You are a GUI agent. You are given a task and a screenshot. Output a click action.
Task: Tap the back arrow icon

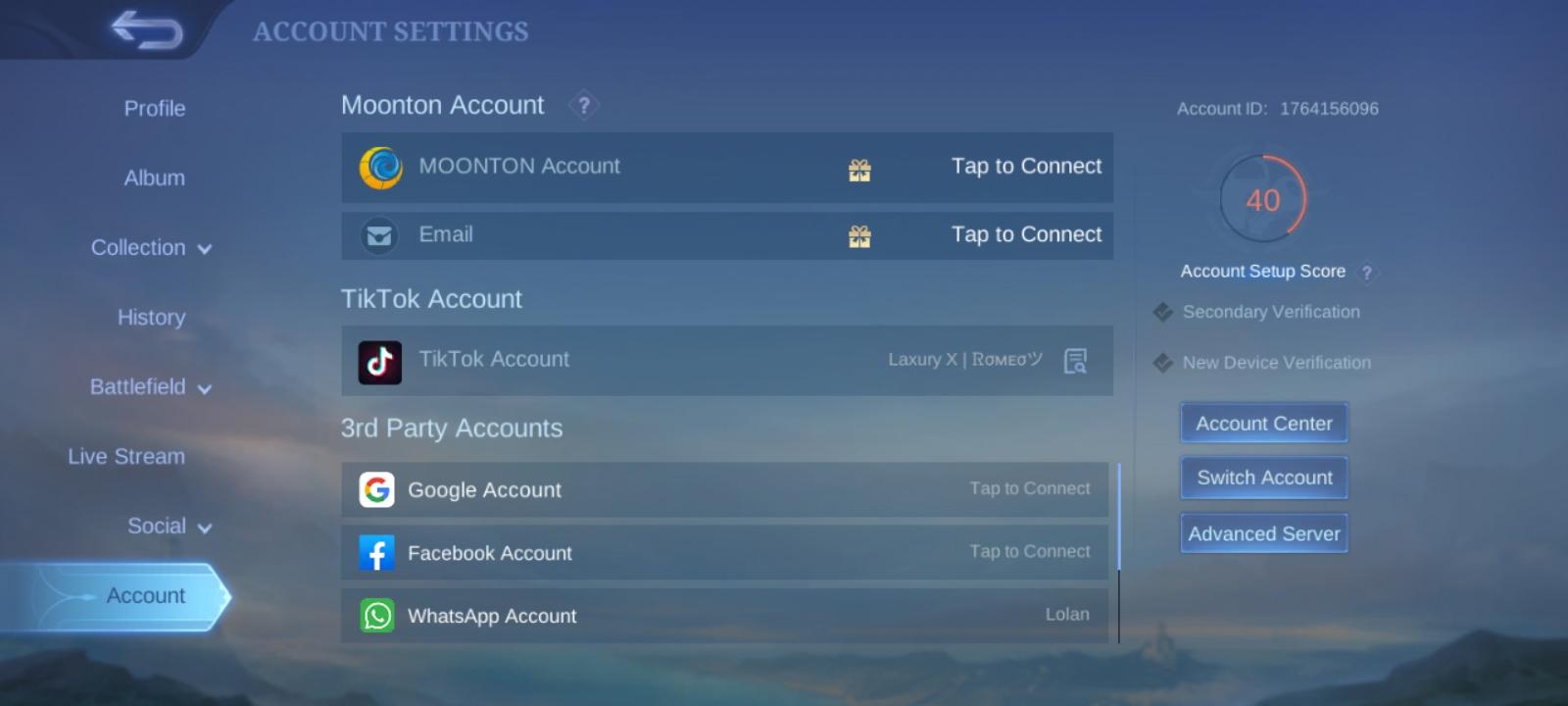coord(147,30)
